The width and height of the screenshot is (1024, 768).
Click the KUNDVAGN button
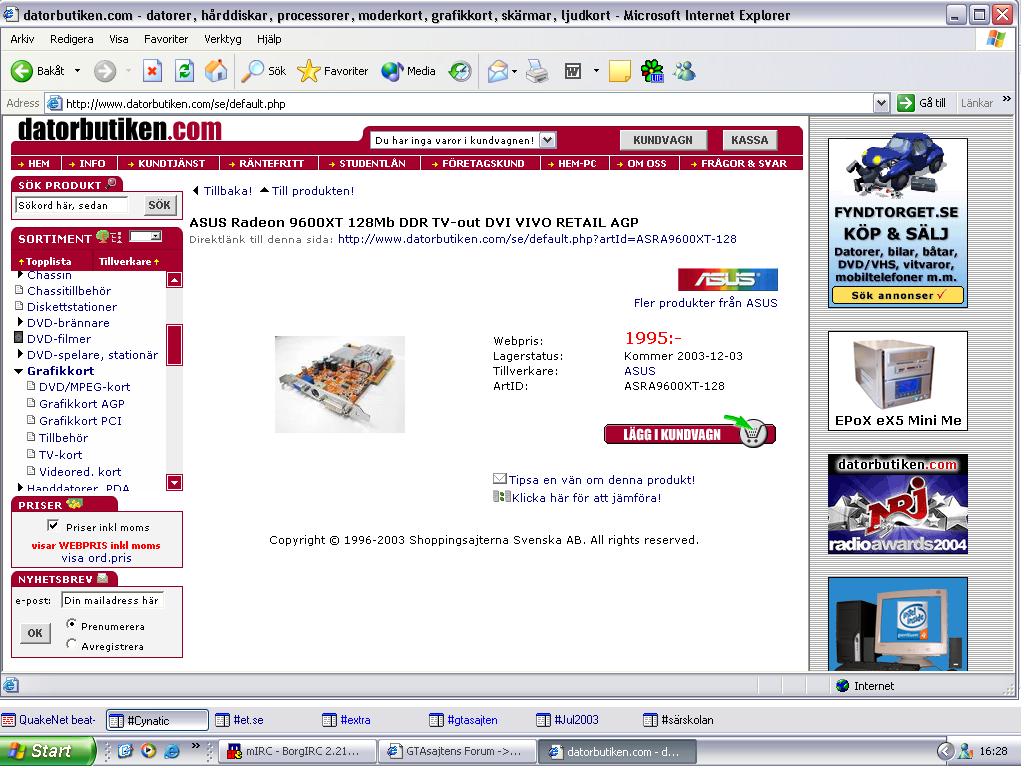pos(663,140)
